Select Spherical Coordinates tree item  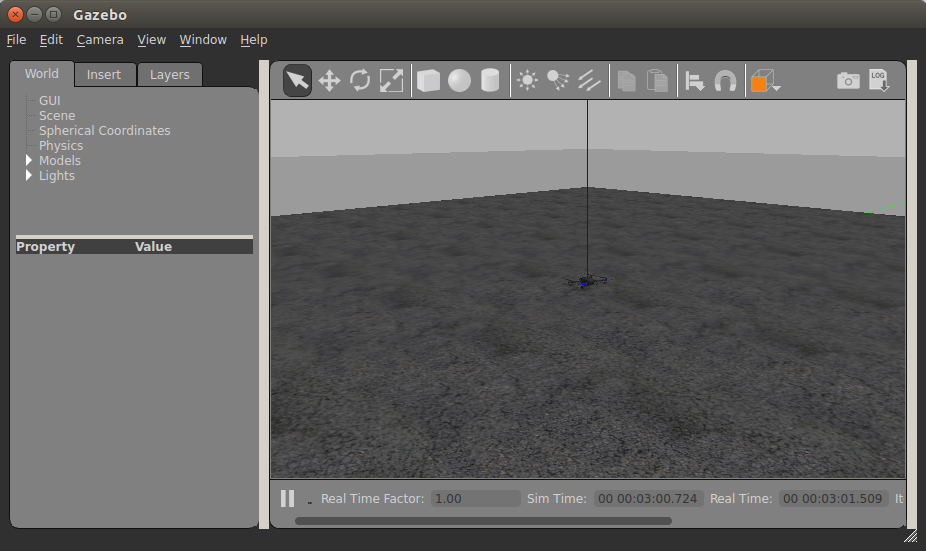(x=105, y=131)
